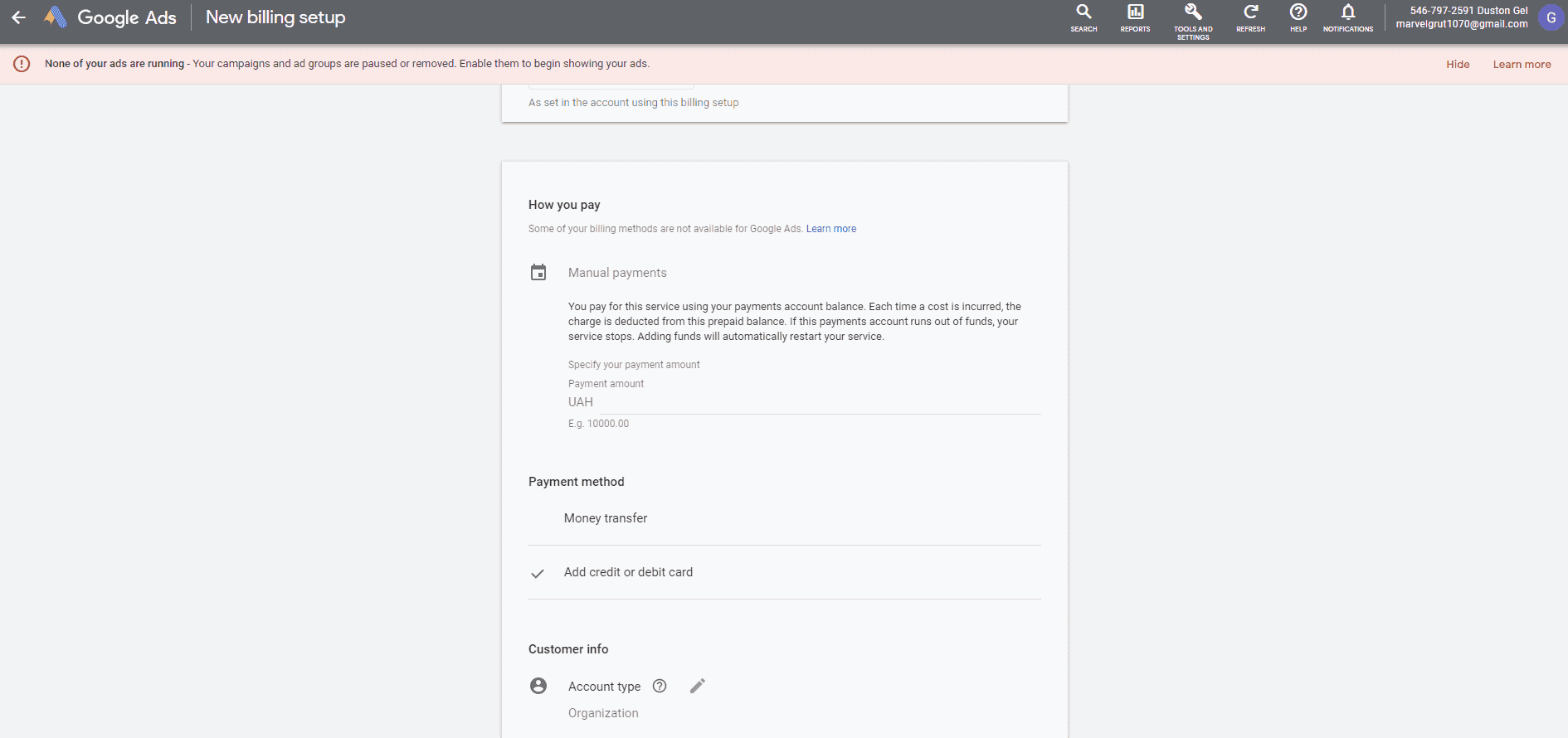
Task: Open the account avatar G
Action: pos(1551,17)
